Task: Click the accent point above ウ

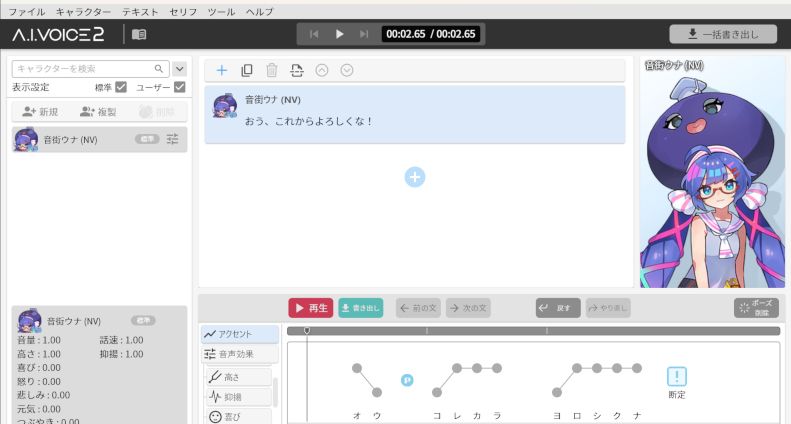Action: pos(377,392)
